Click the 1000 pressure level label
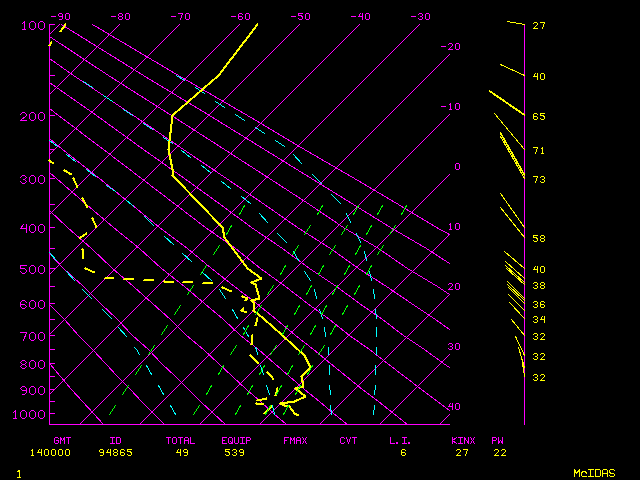The image size is (640, 480). click(30, 414)
